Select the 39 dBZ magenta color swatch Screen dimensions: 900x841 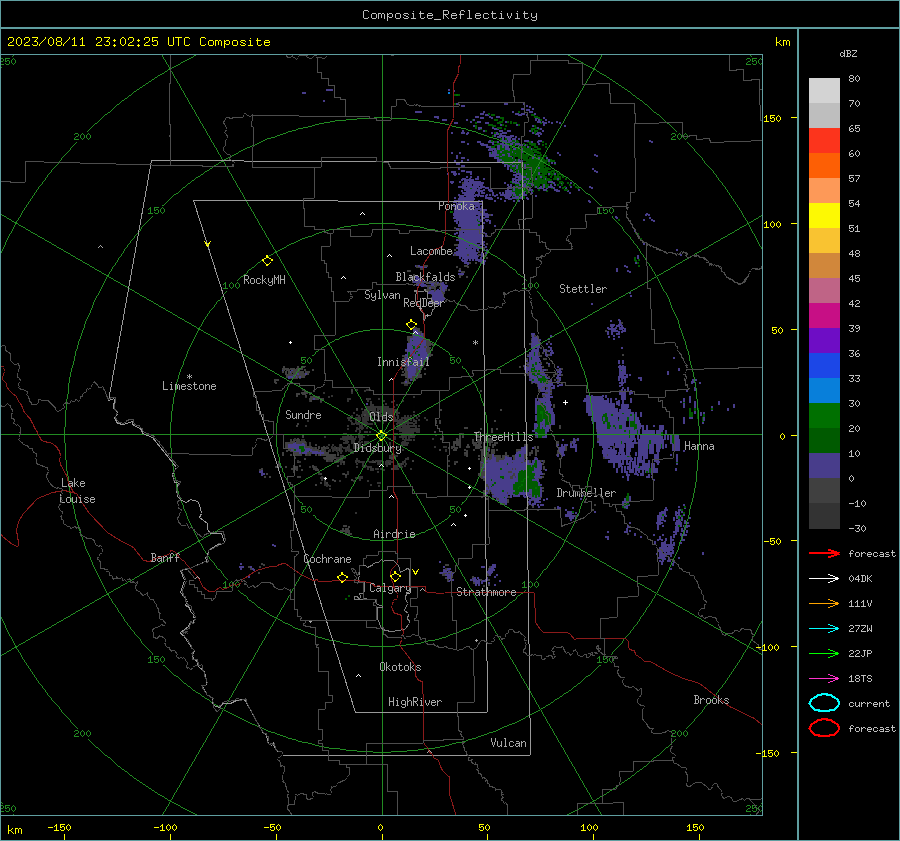click(x=824, y=315)
